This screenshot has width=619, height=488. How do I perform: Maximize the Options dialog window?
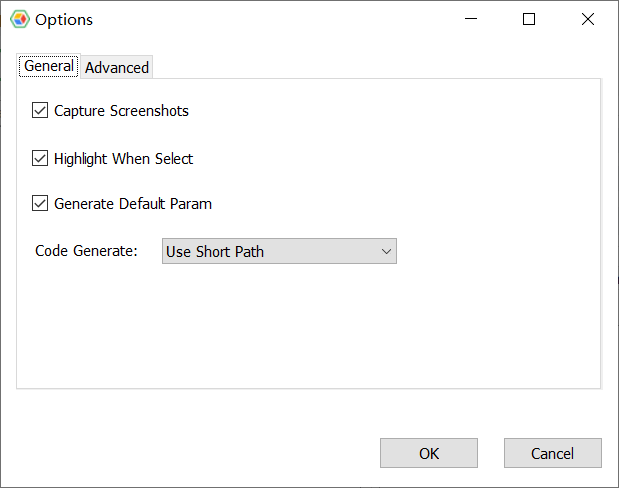pyautogui.click(x=529, y=19)
